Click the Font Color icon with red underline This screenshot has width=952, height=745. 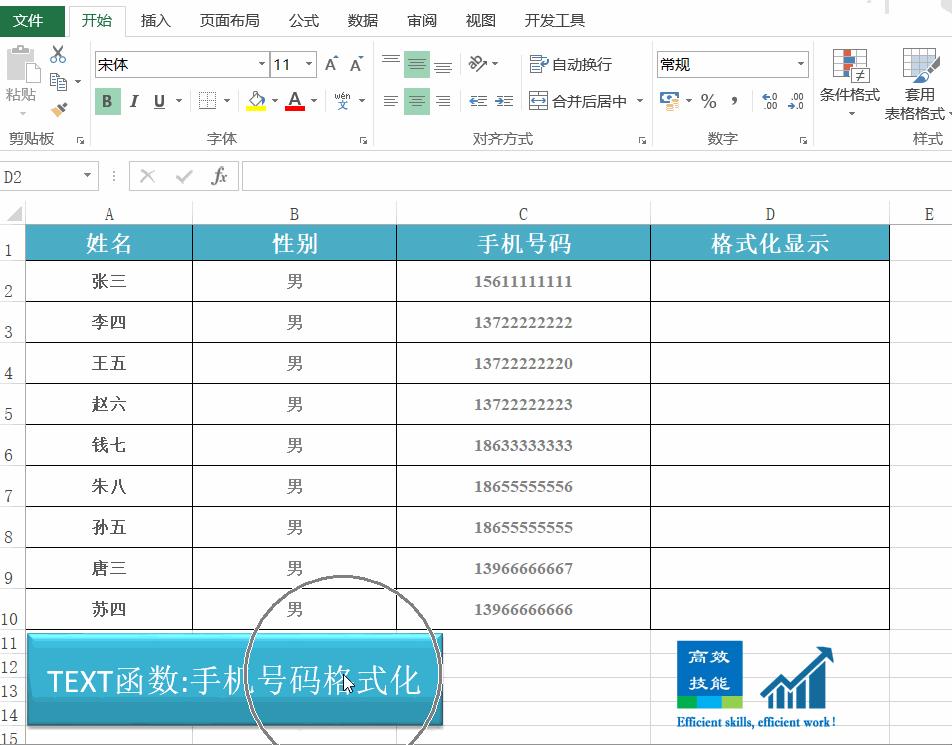click(x=294, y=100)
